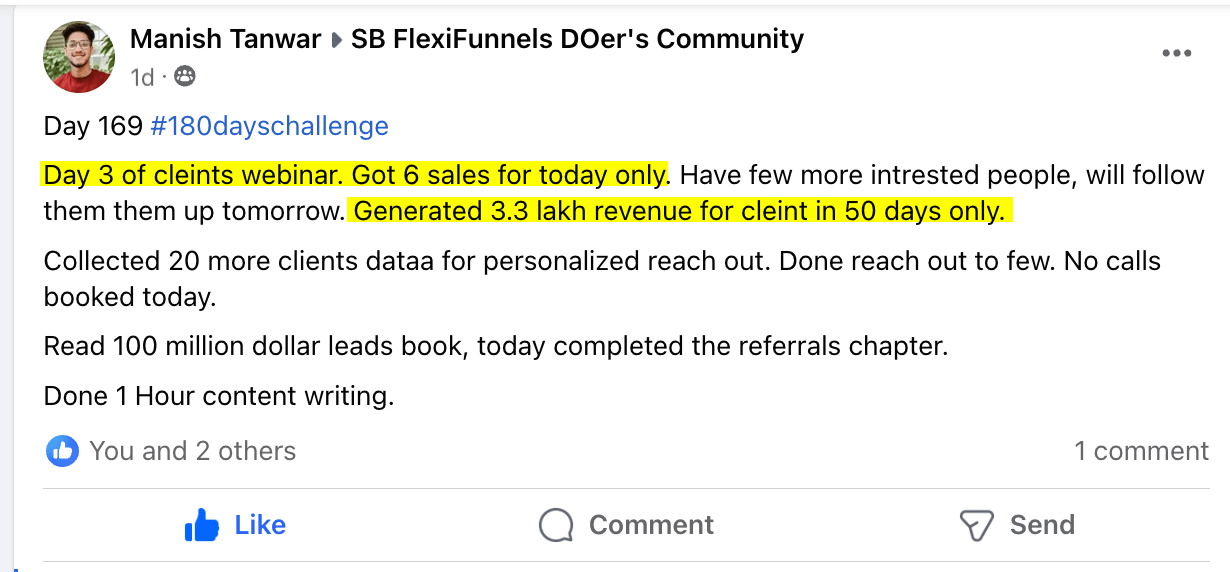
Task: Visit SB FlexiFunnels DOer's Community group
Action: 577,39
